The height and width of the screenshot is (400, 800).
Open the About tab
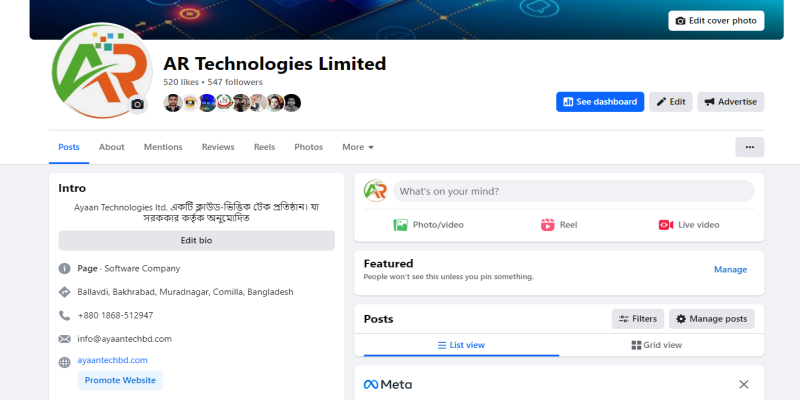point(112,147)
